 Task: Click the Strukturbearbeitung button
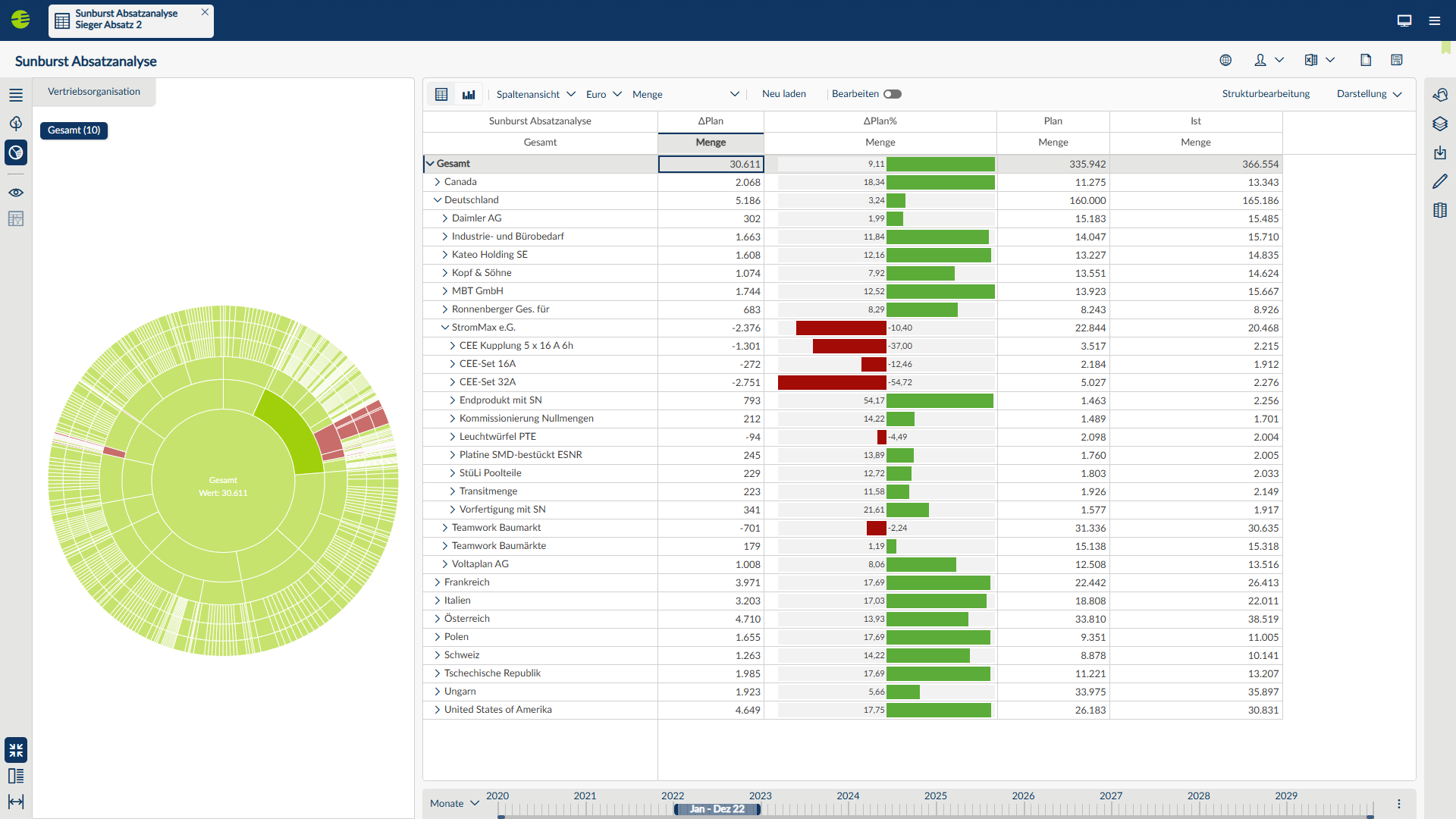click(x=1266, y=94)
